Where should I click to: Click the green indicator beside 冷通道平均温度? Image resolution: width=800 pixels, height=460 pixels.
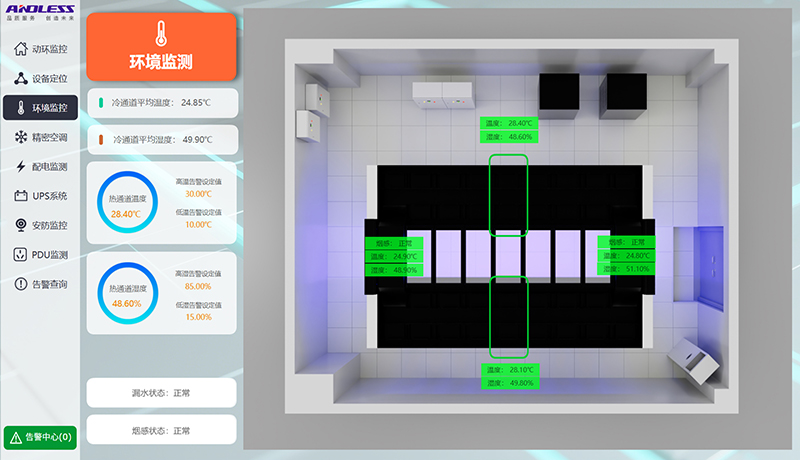[100, 102]
